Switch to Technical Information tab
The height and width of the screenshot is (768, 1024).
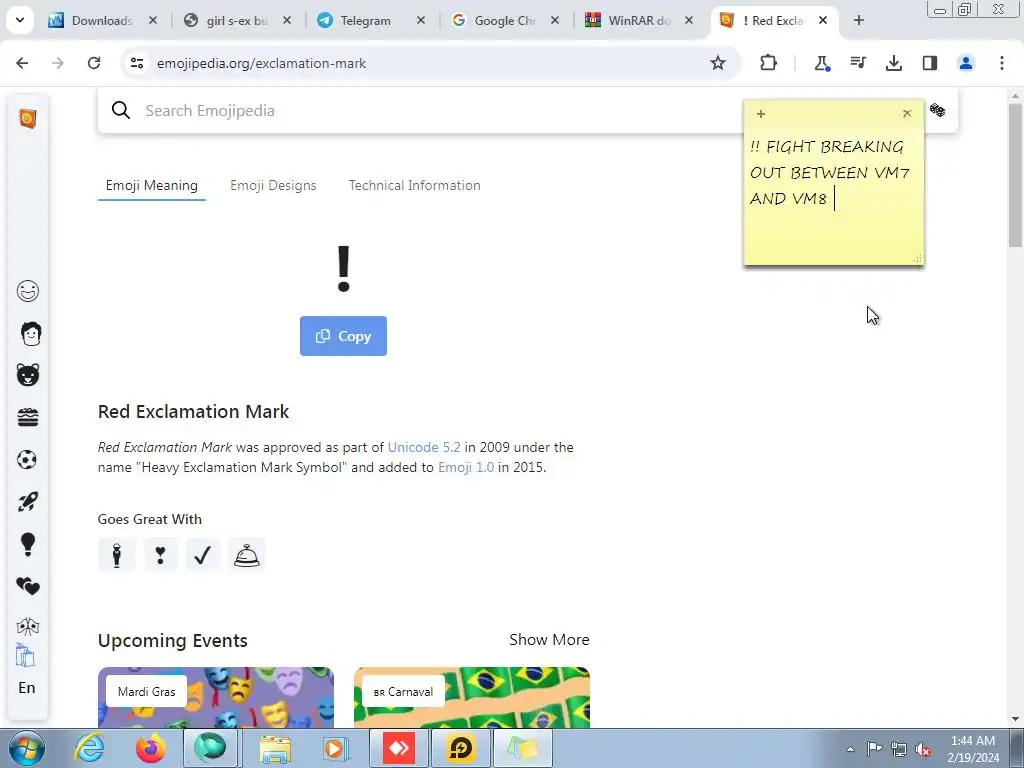coord(415,185)
